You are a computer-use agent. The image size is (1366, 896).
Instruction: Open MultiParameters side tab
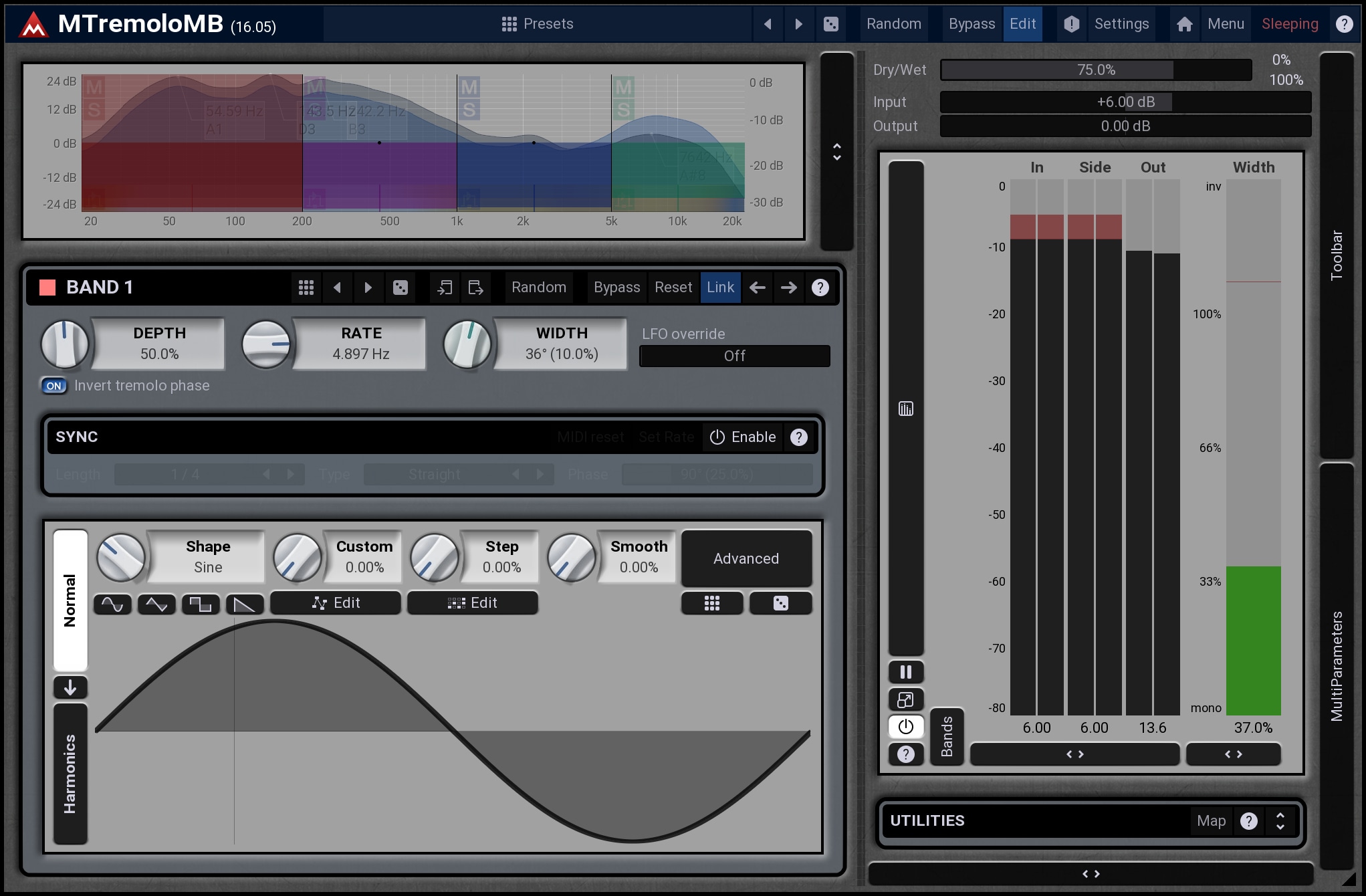(x=1337, y=666)
